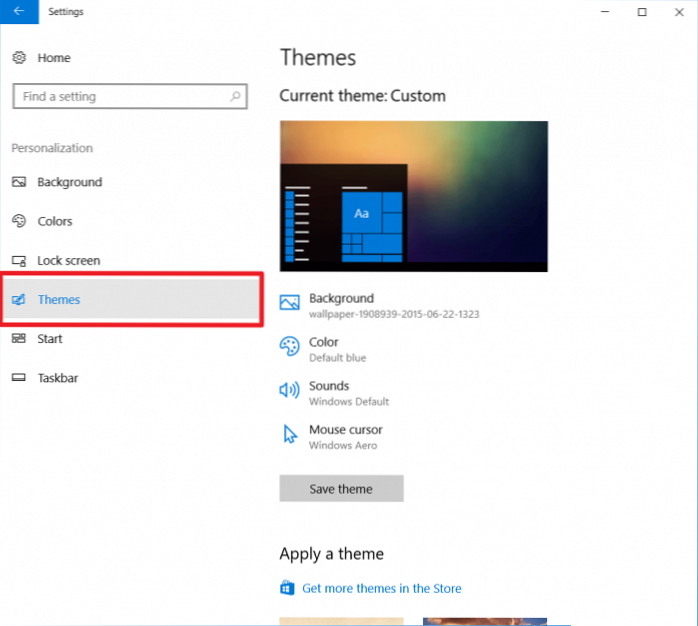Click the Home gear icon
This screenshot has height=626, width=698.
click(19, 58)
